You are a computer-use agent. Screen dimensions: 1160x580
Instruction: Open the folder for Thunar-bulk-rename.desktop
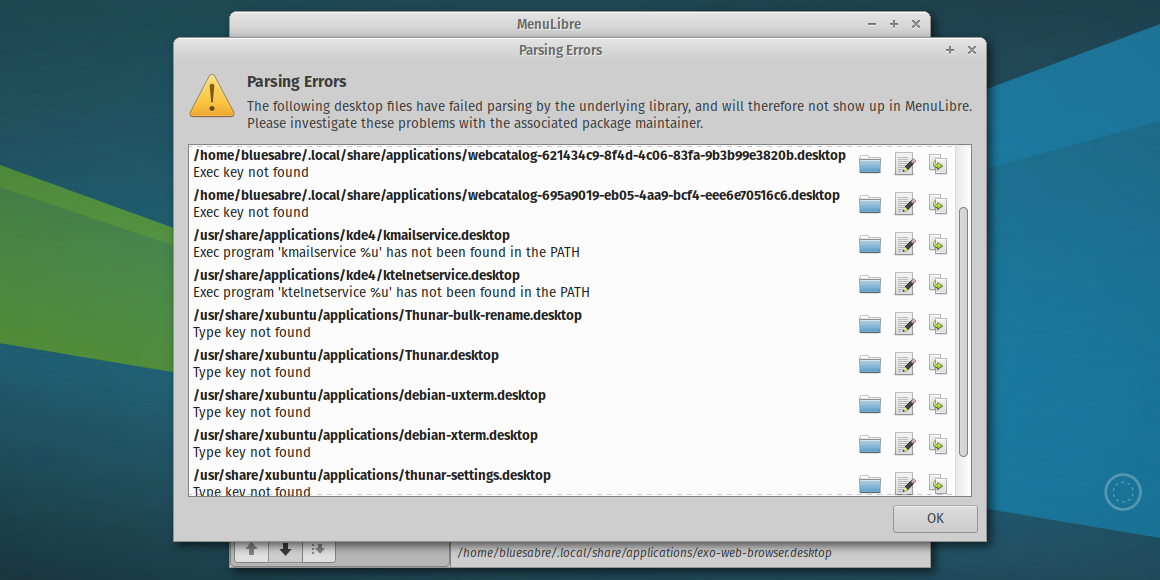coord(869,324)
